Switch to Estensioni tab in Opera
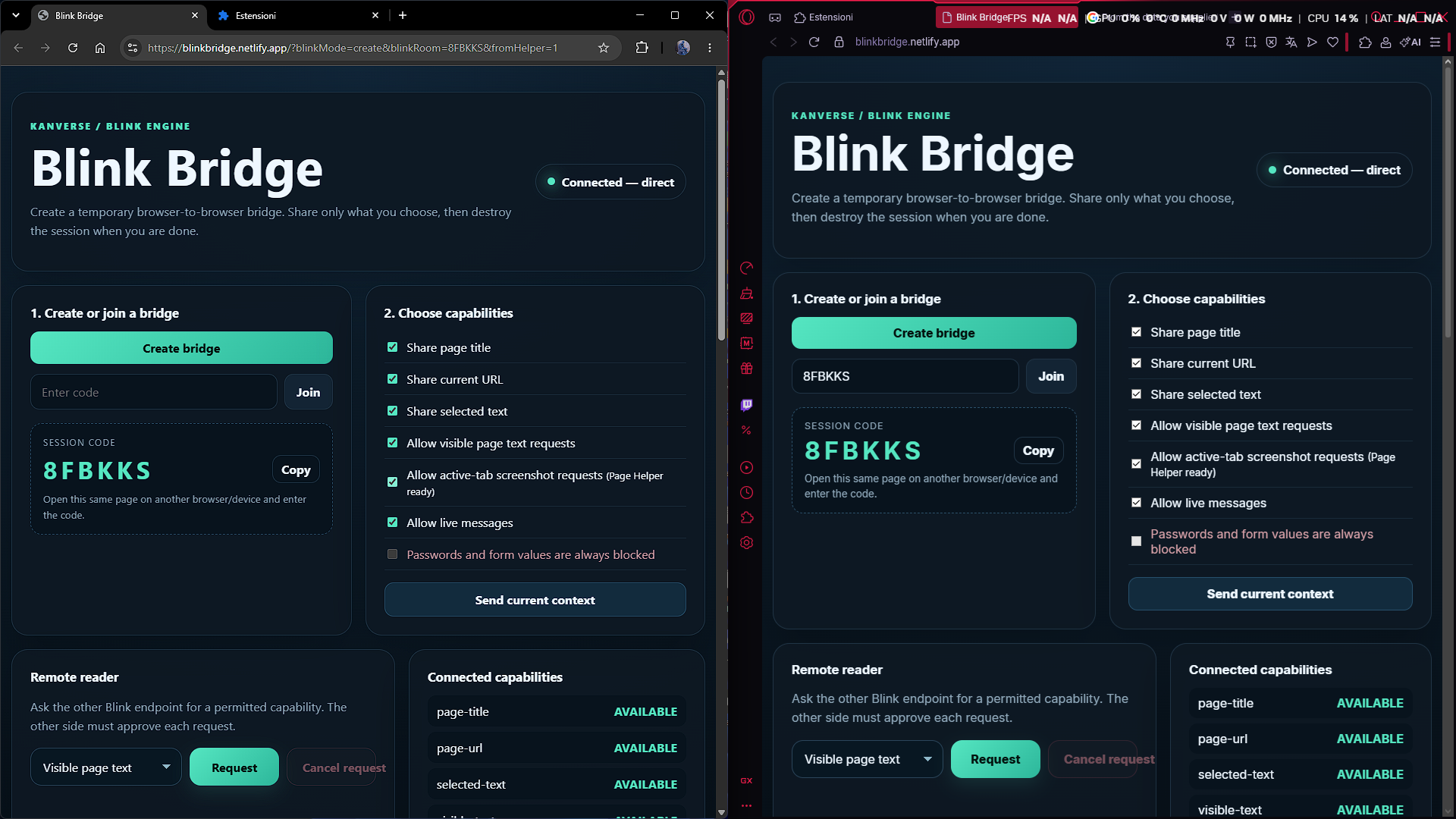This screenshot has width=1456, height=819. (x=824, y=17)
